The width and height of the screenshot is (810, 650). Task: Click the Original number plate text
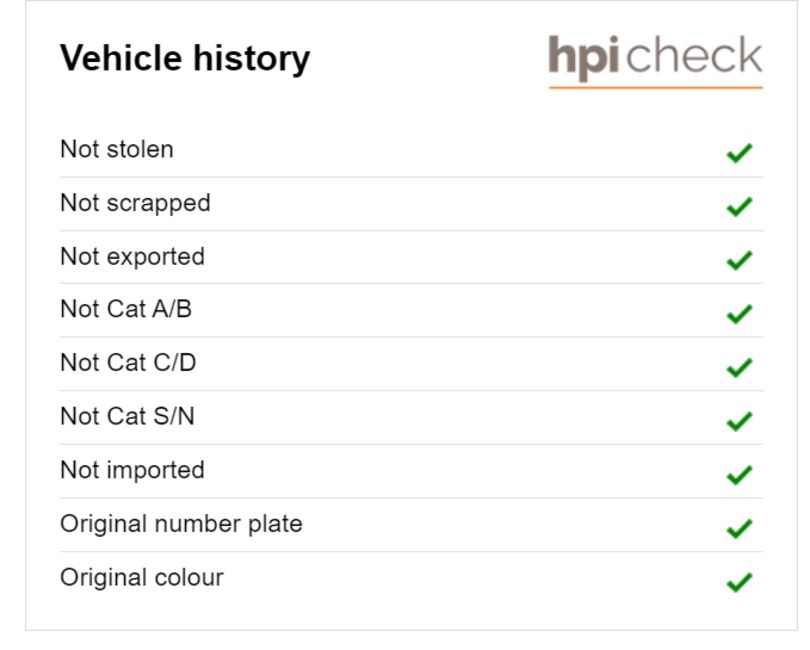click(181, 524)
